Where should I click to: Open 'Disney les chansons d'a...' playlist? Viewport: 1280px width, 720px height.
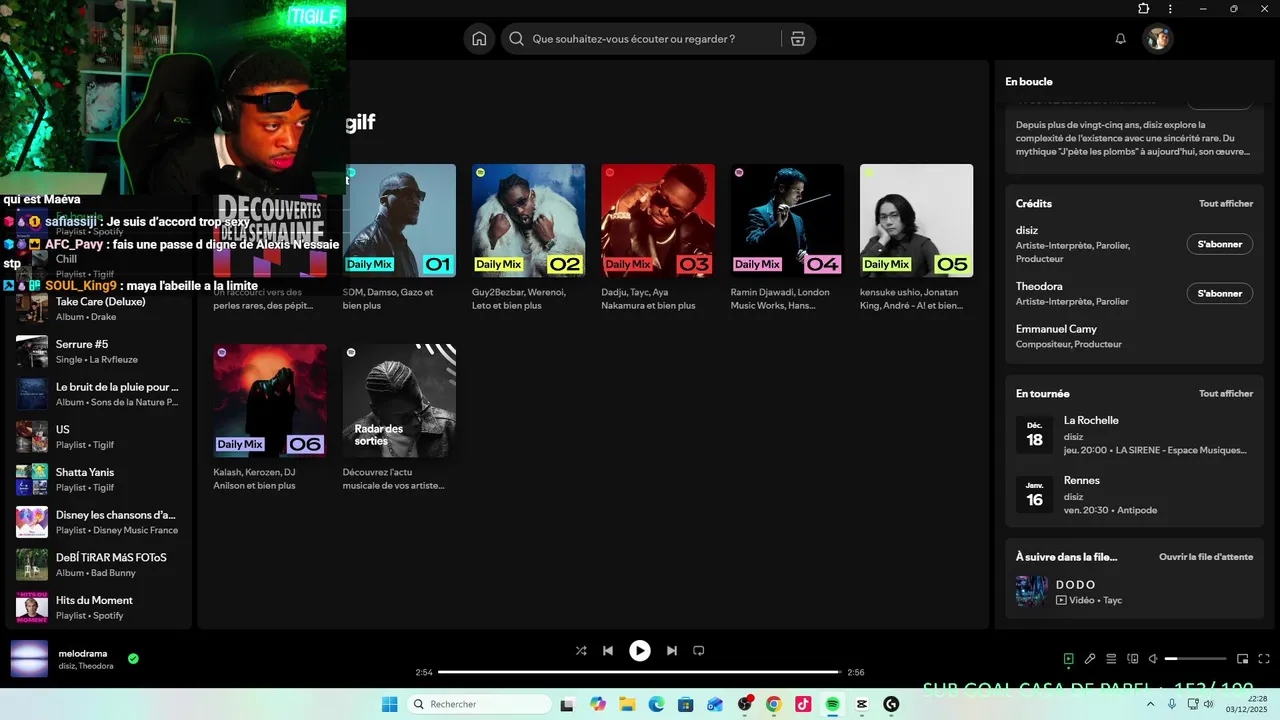coord(97,522)
